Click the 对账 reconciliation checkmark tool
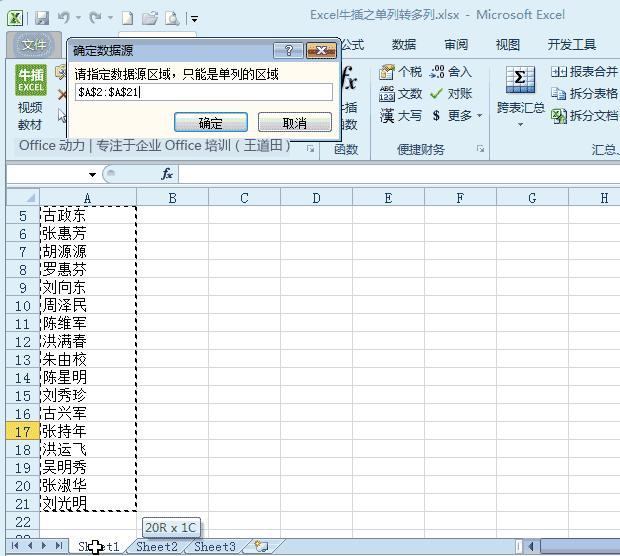The width and height of the screenshot is (620, 556). pyautogui.click(x=451, y=94)
